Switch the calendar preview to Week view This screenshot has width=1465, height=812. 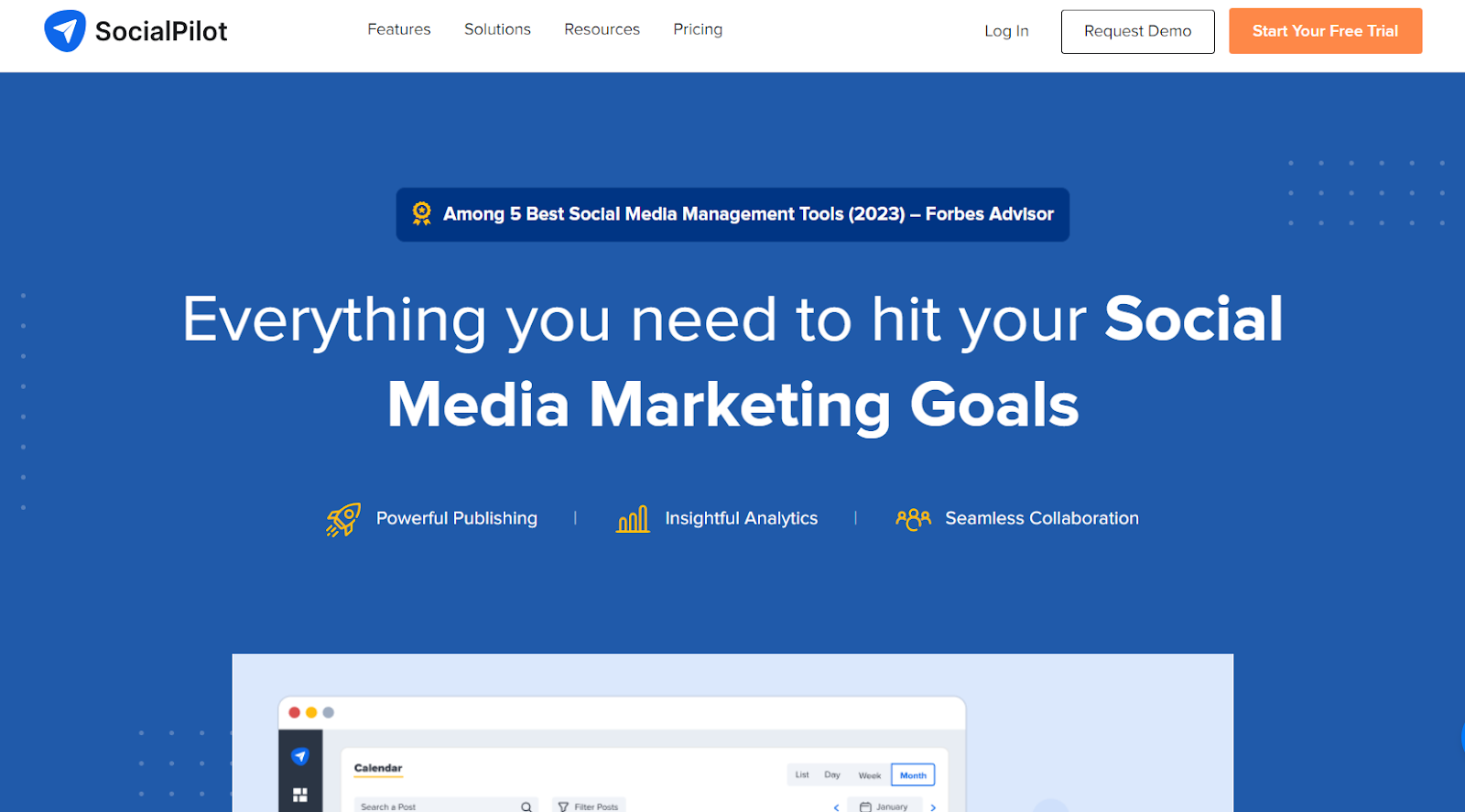pos(870,775)
